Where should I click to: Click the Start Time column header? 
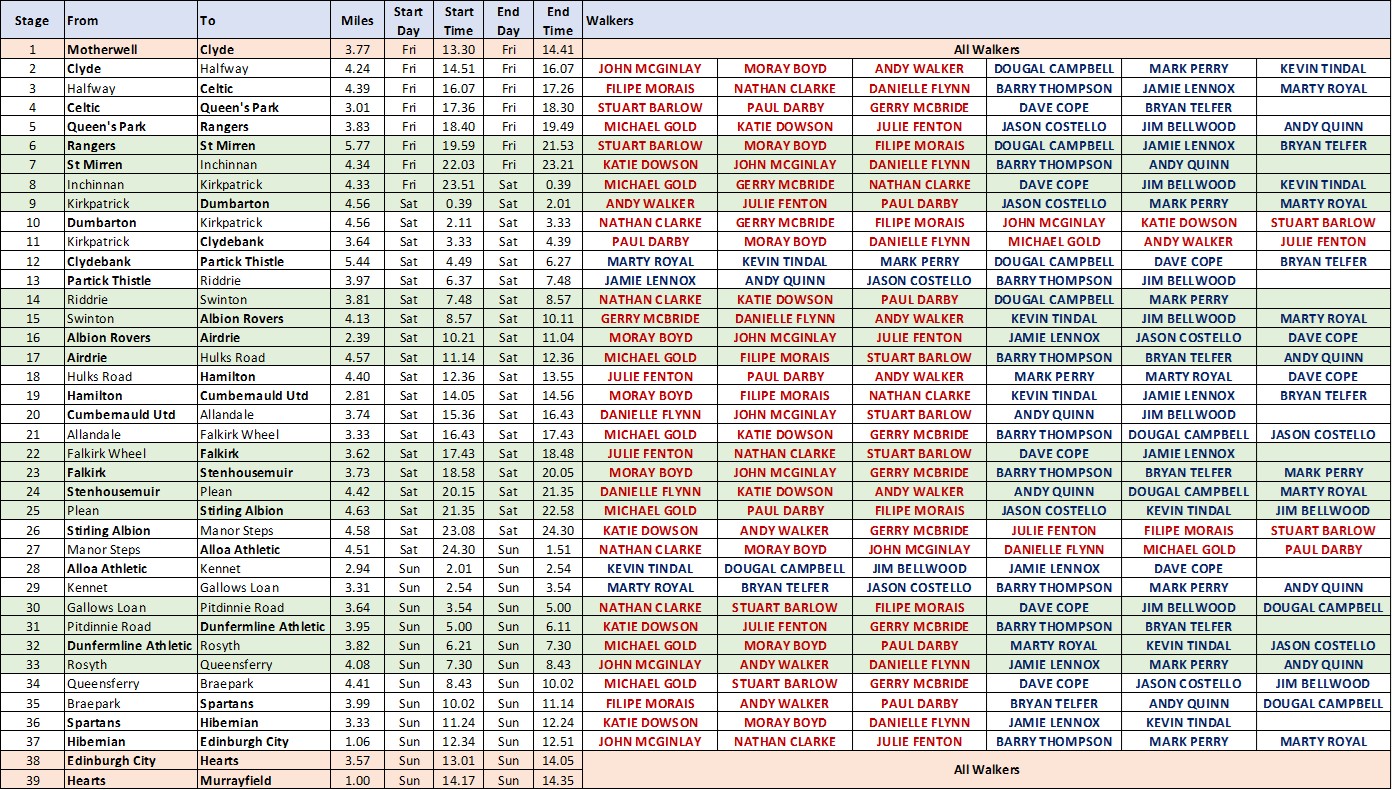(x=459, y=21)
